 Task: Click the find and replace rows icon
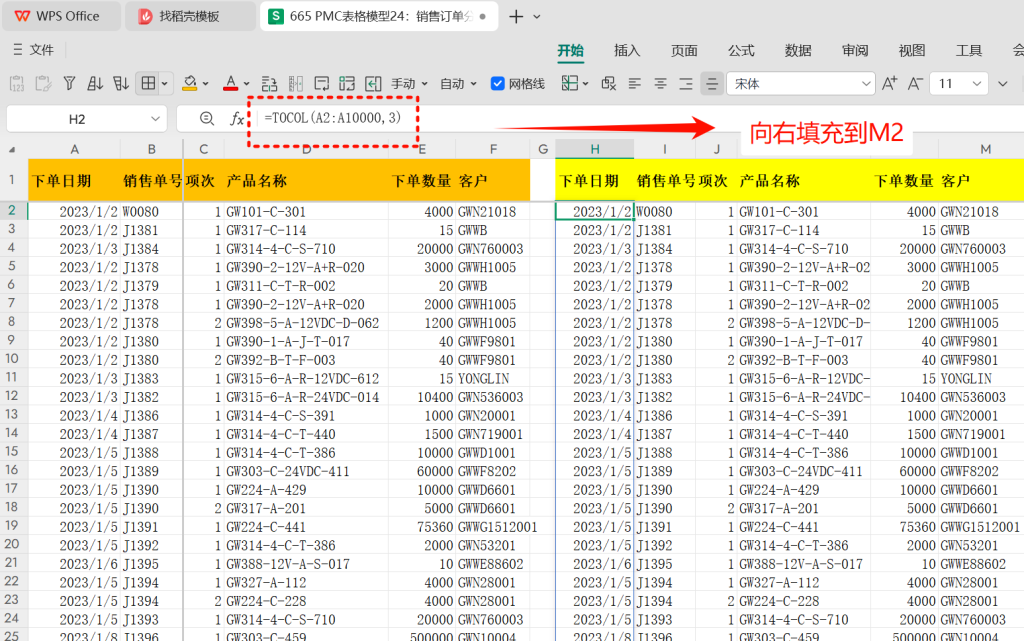269,84
